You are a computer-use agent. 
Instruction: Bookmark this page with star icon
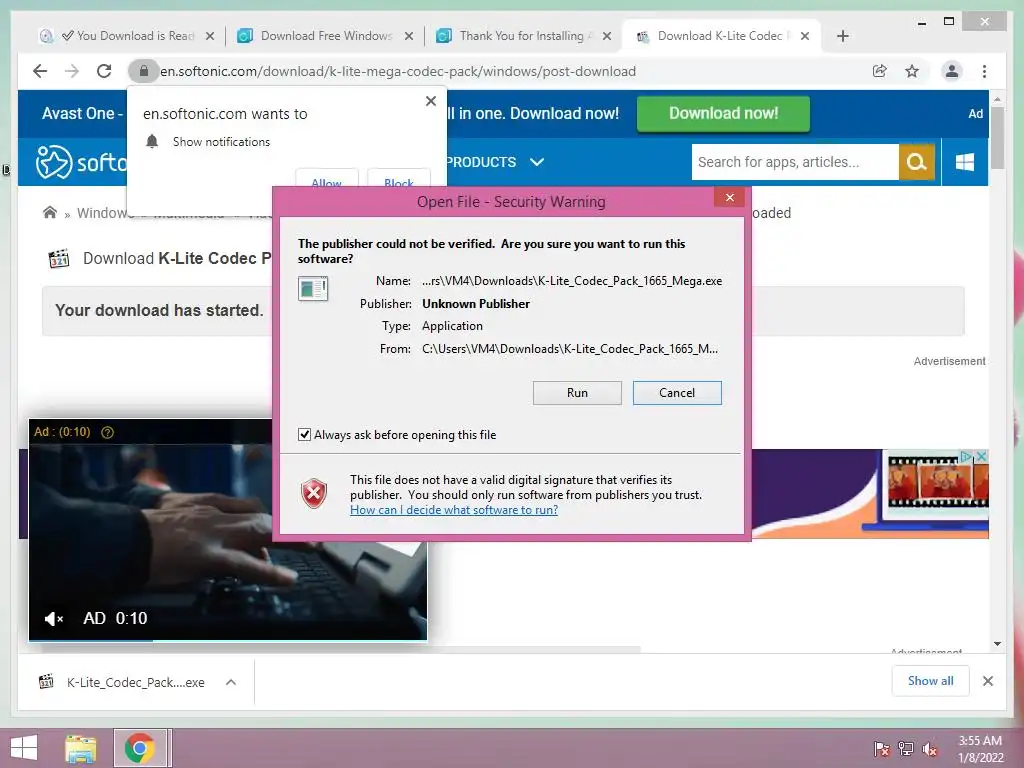(912, 71)
